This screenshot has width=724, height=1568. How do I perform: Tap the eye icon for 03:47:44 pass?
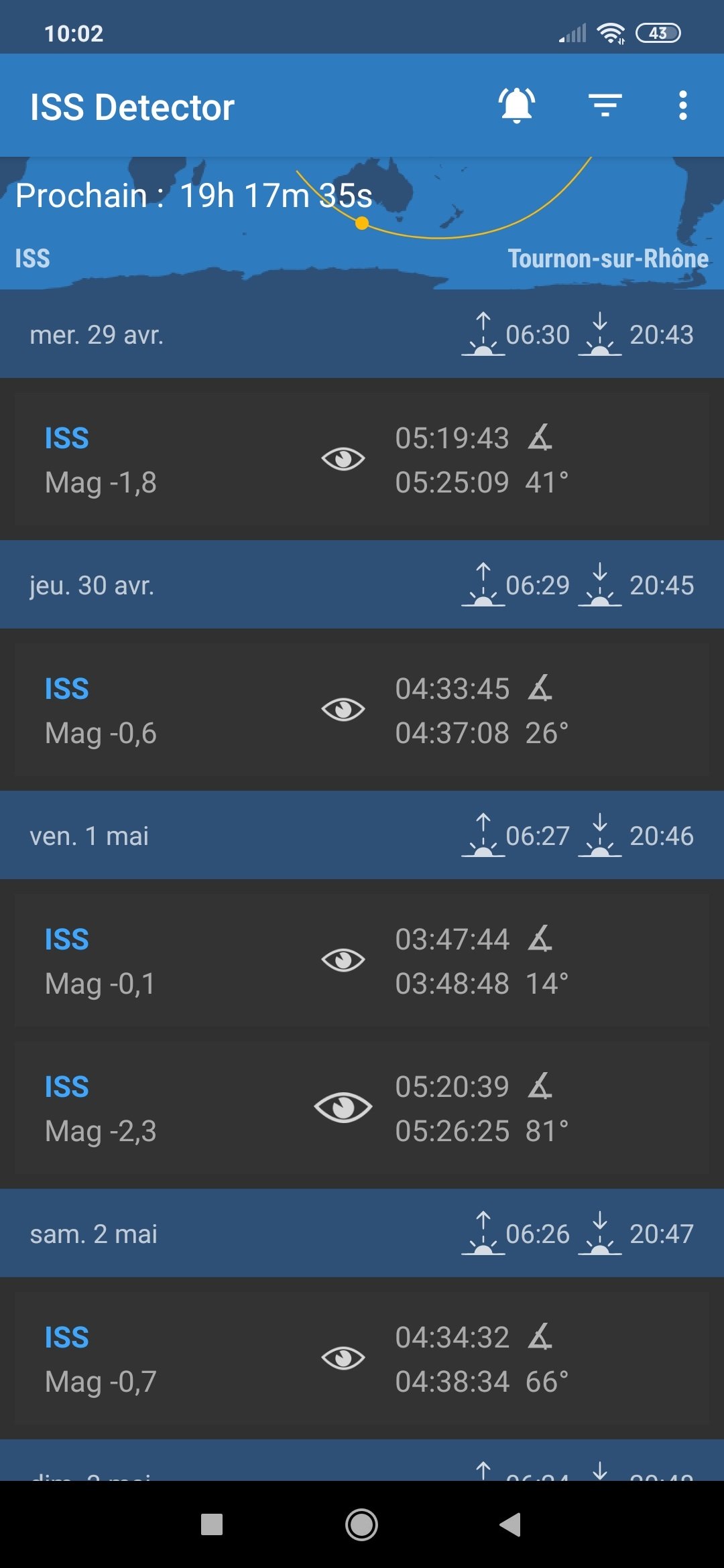(343, 960)
